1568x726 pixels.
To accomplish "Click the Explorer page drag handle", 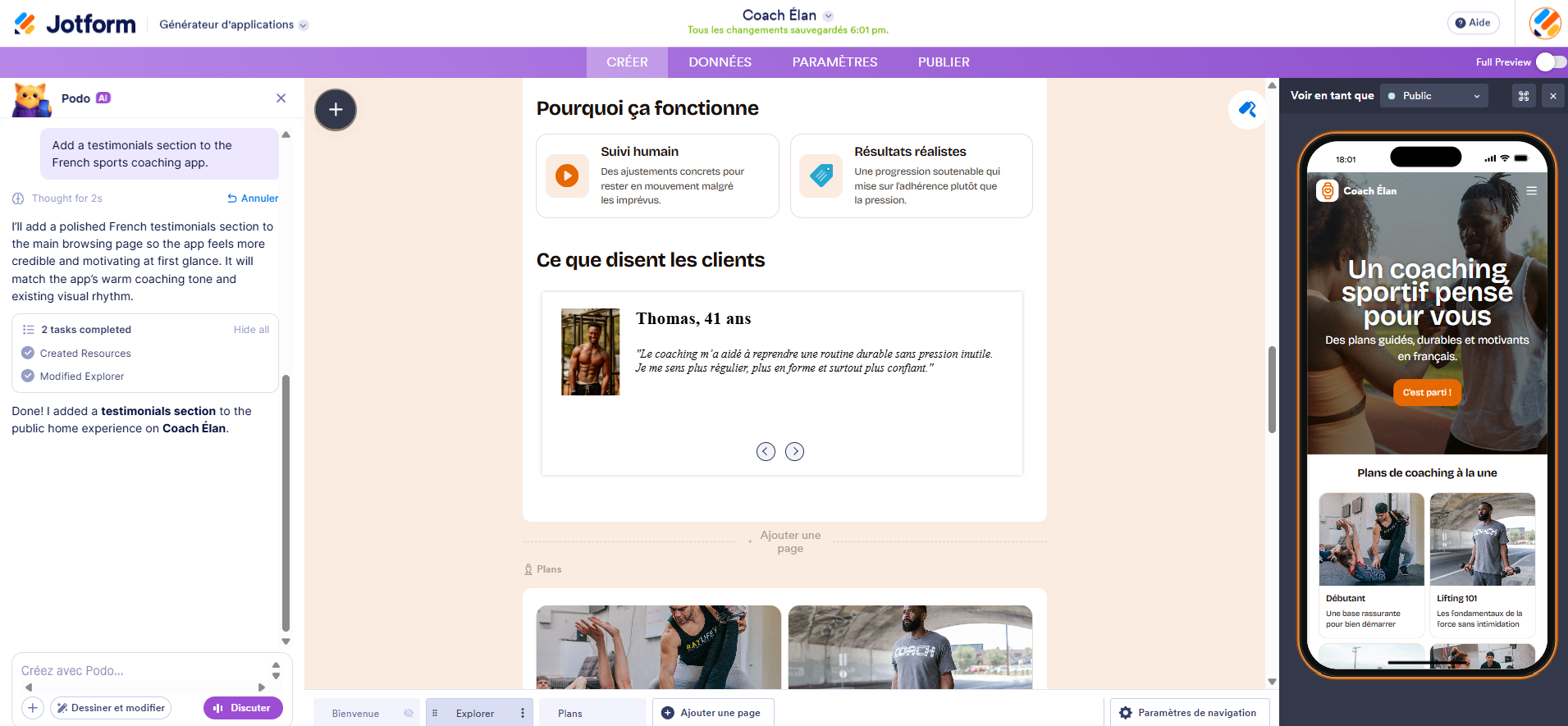I will 435,713.
